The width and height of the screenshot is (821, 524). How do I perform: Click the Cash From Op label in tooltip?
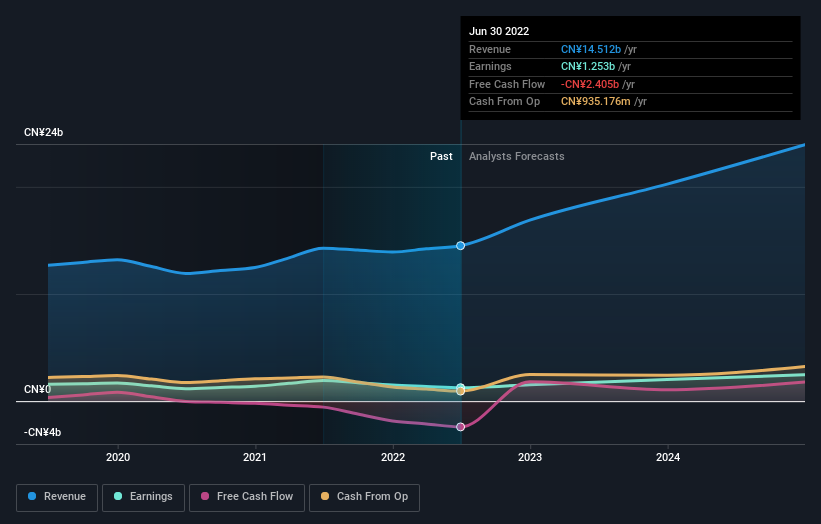[504, 102]
